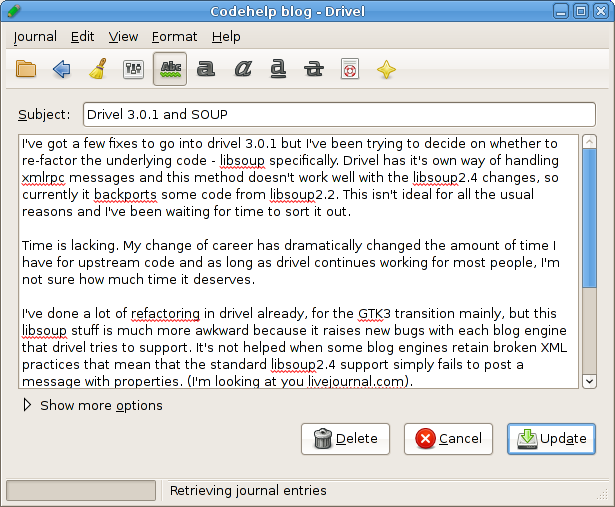The image size is (615, 507).
Task: Click the lifebuoy help document icon
Action: (350, 69)
